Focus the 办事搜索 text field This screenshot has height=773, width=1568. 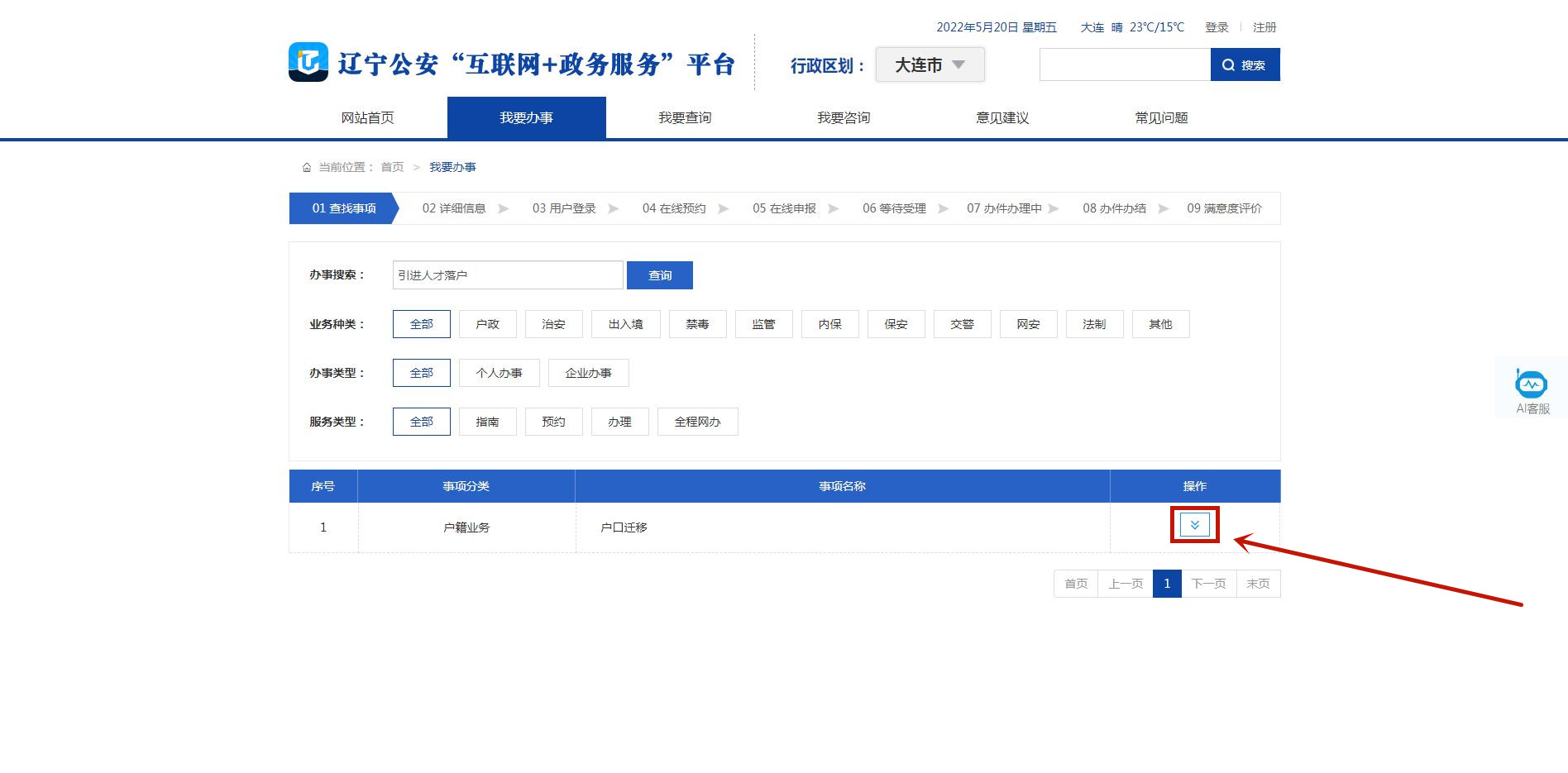[x=507, y=275]
